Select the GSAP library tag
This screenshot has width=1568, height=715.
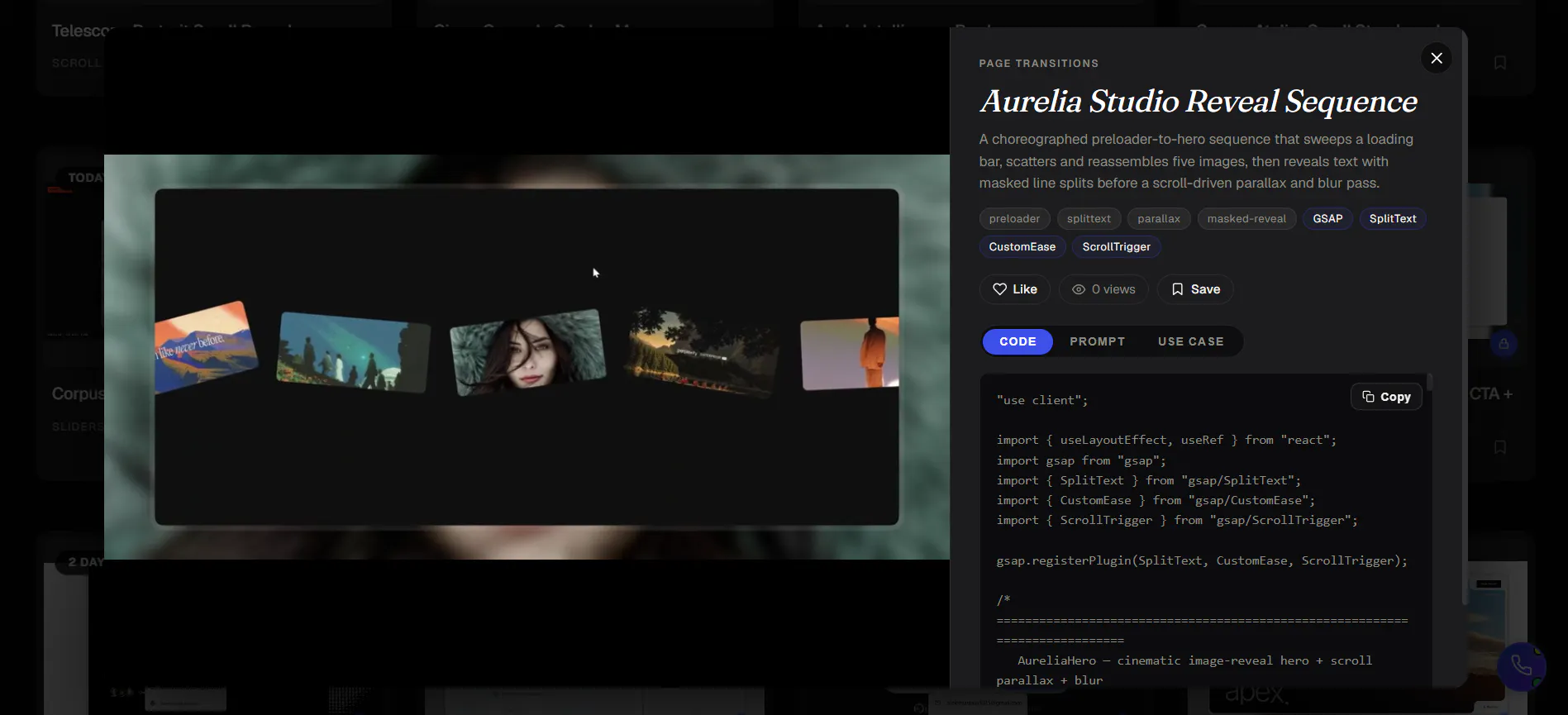pyautogui.click(x=1327, y=219)
